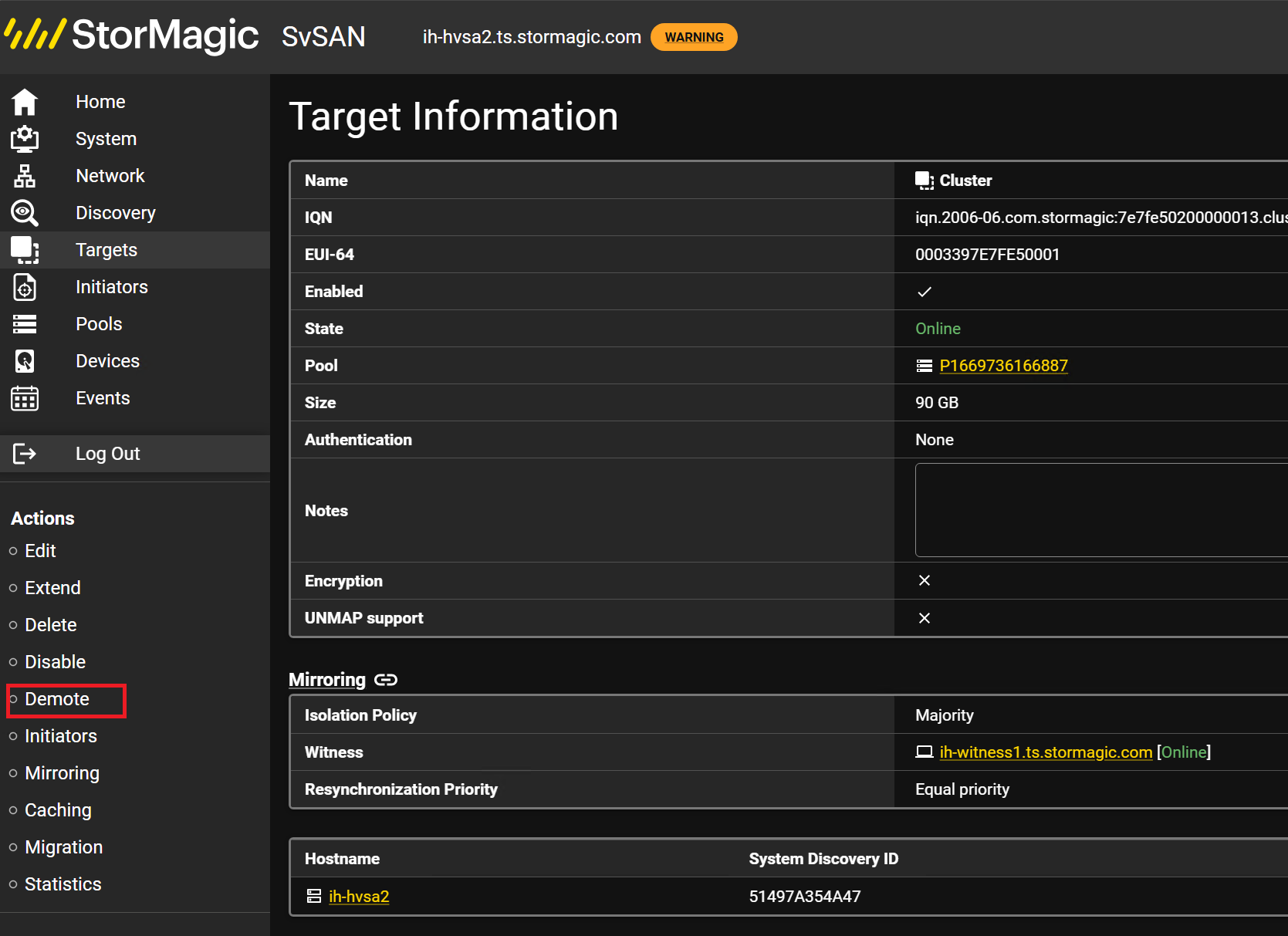Click the Devices disk icon
The width and height of the screenshot is (1288, 936).
click(x=25, y=361)
